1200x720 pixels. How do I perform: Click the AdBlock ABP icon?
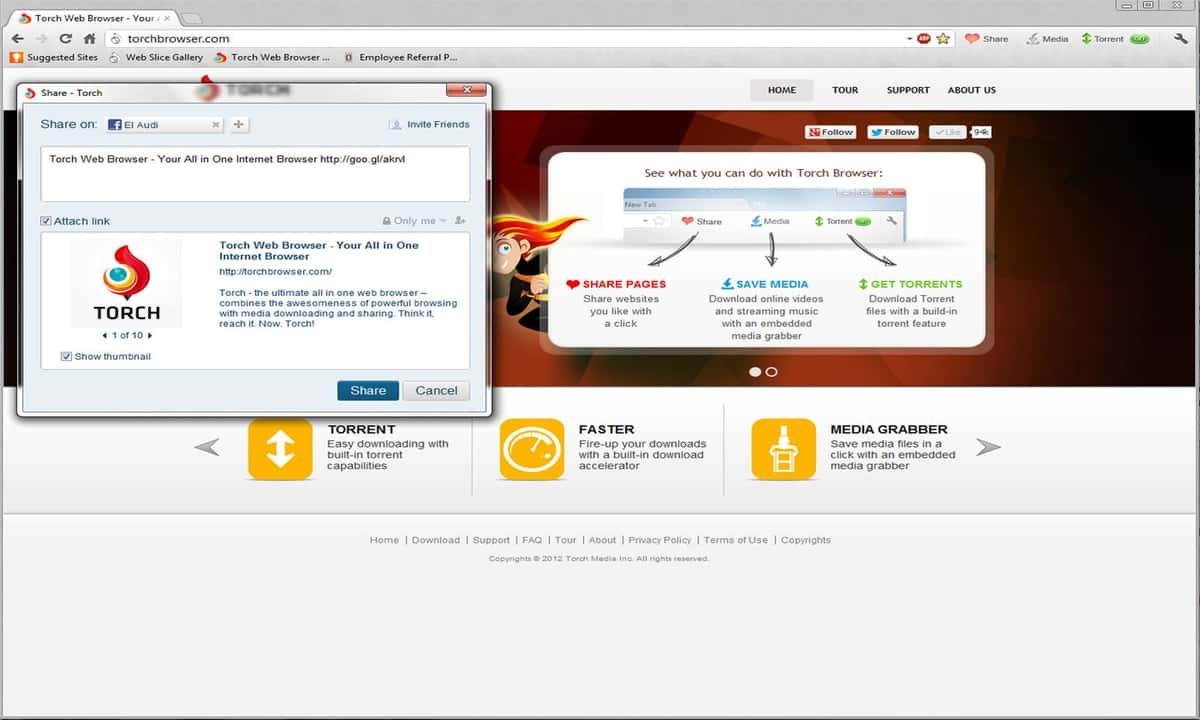click(924, 39)
